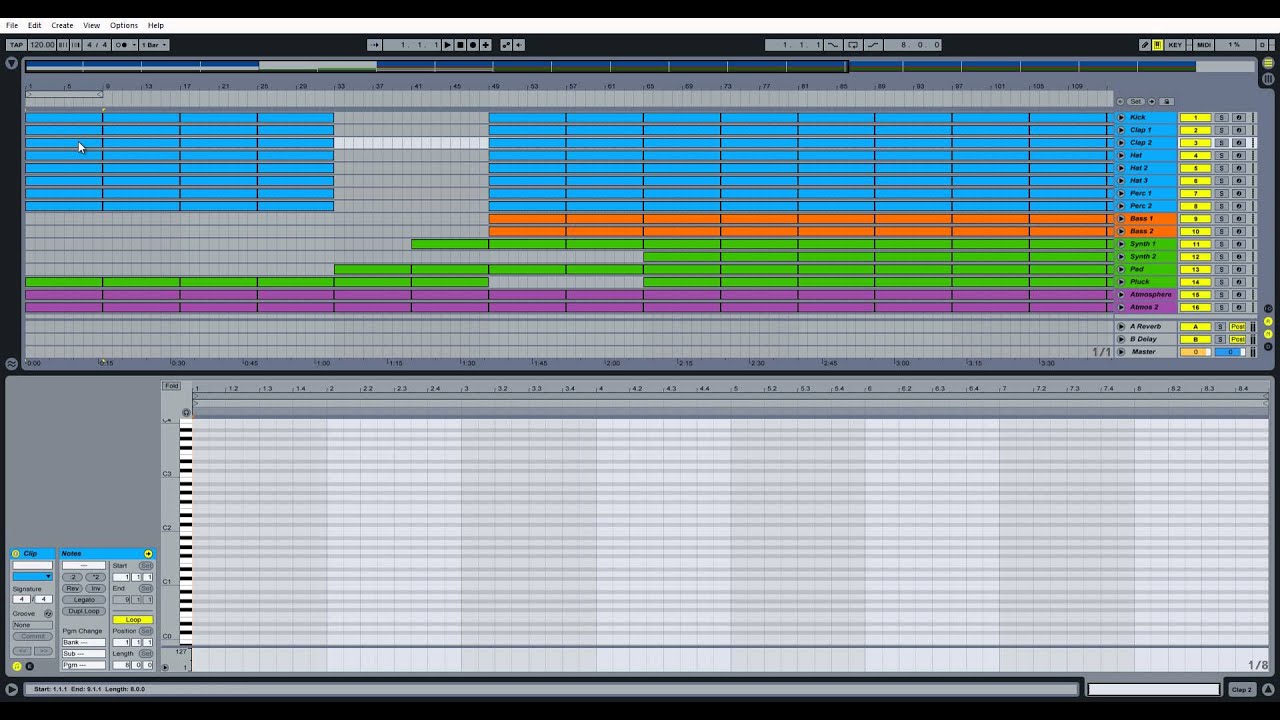Toggle the Punch-In switch

(833, 45)
